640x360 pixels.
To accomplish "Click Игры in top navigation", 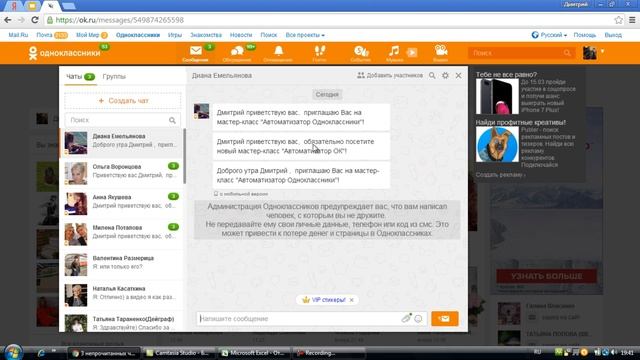I will click(175, 35).
